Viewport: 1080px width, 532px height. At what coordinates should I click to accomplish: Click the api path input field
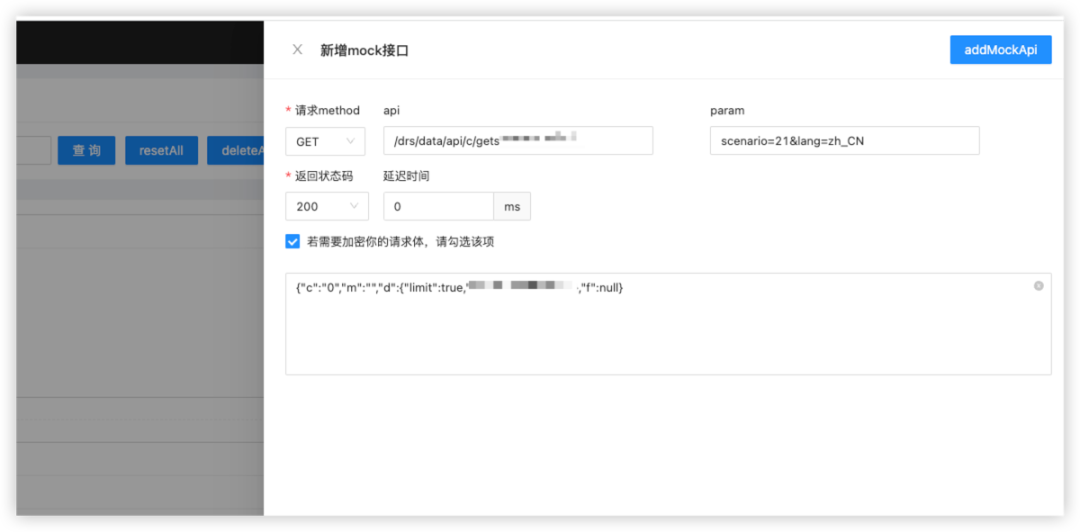(518, 141)
